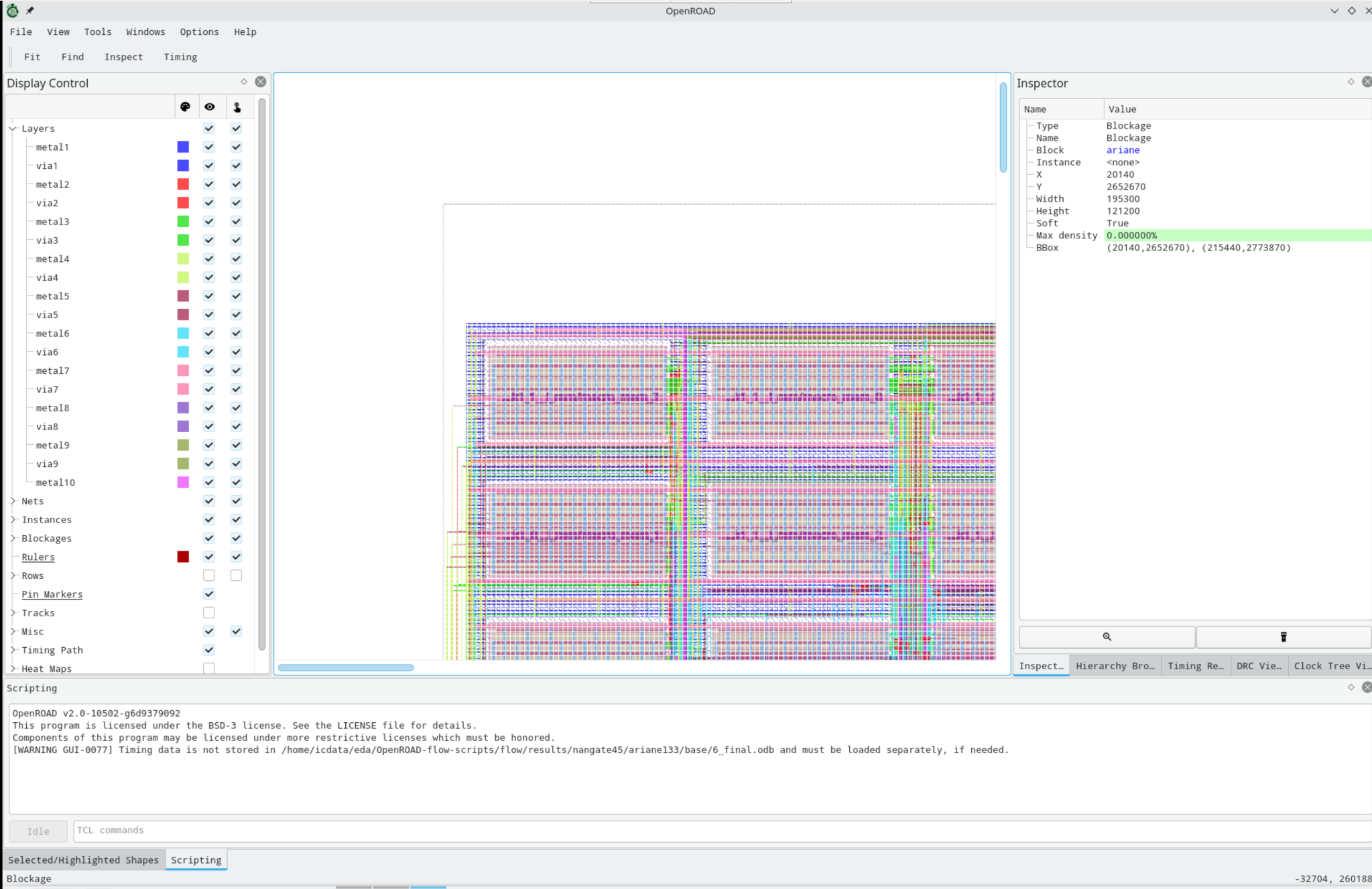Open the Tools menu

click(98, 31)
